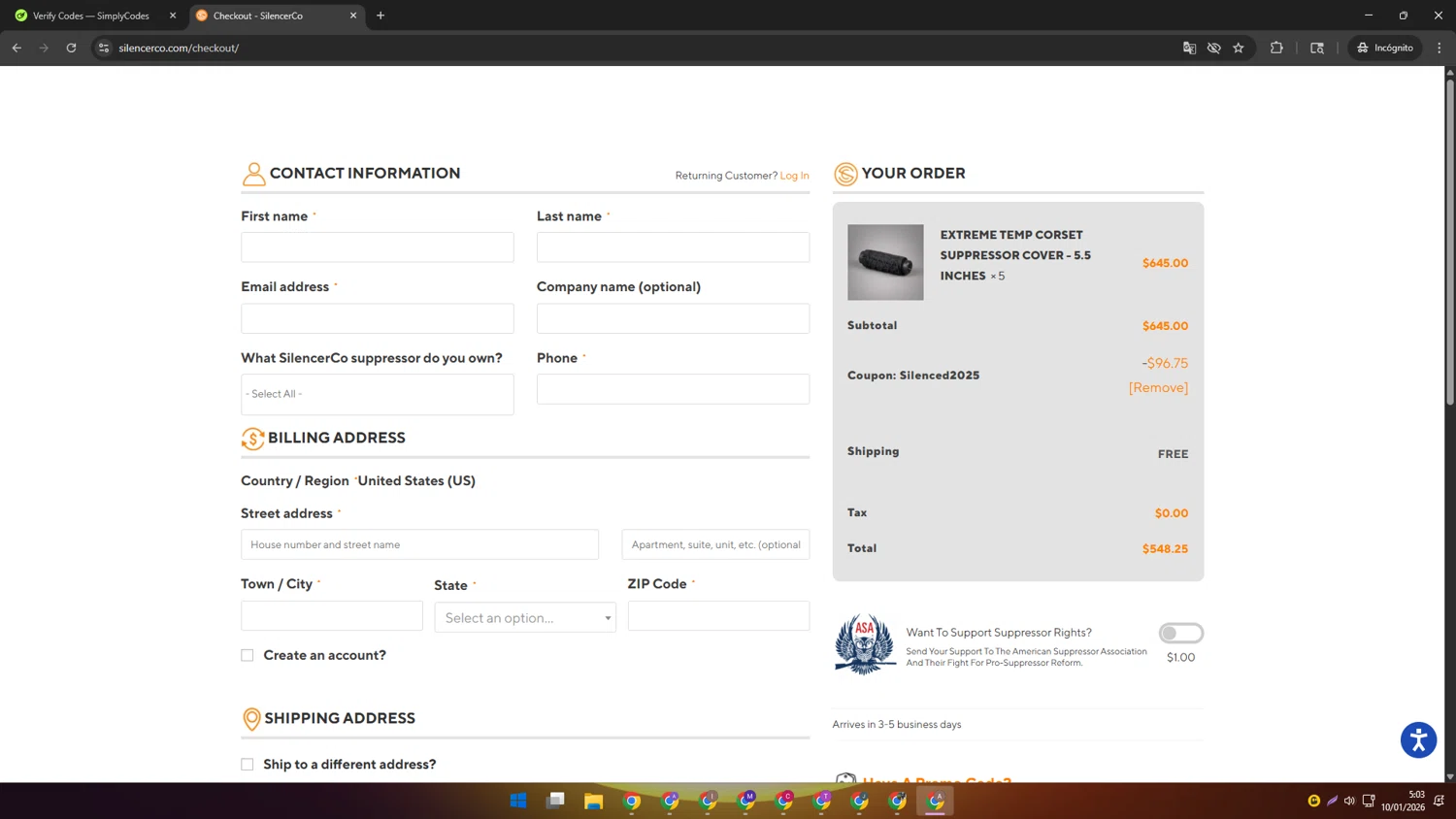Click the Extreme Temp Corset Suppressor Cover title
This screenshot has height=819, width=1456.
[x=1015, y=255]
